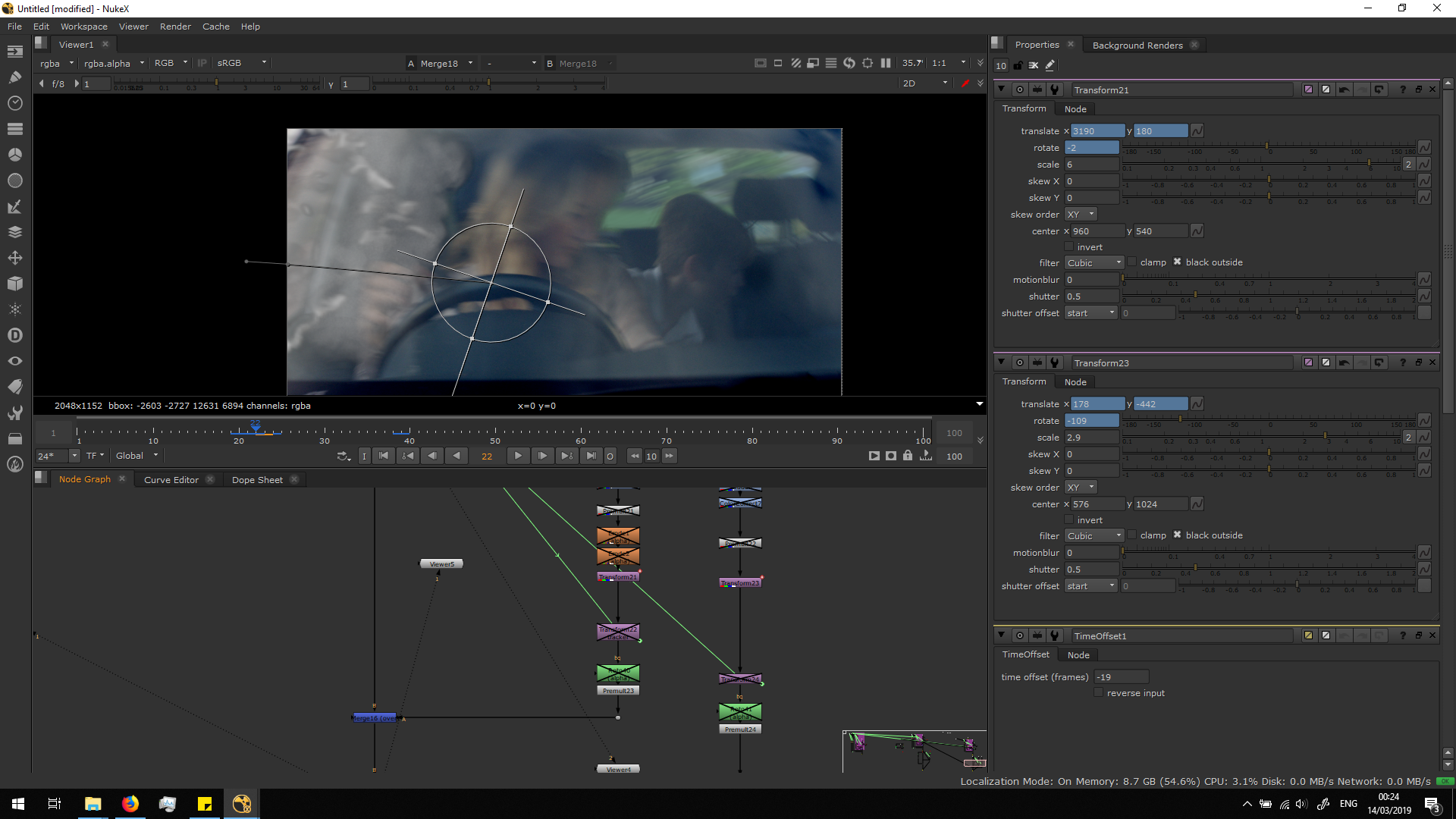Screen dimensions: 1456x819
Task: Open Firefox from the Windows taskbar
Action: tap(130, 804)
